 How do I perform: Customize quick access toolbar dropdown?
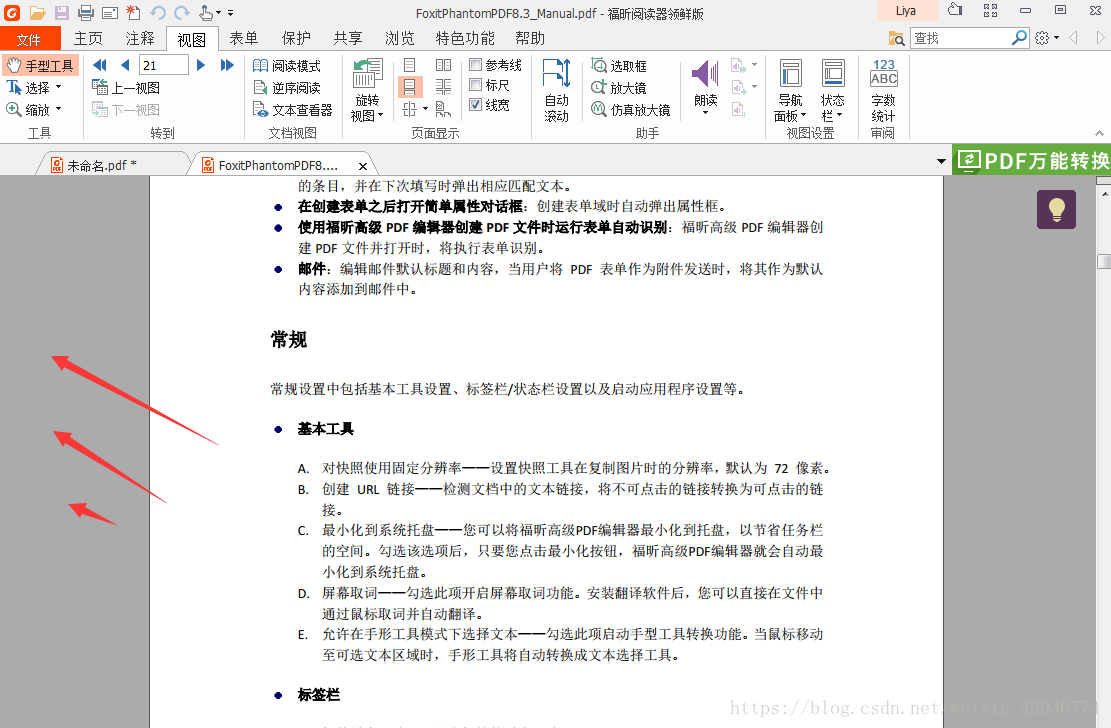[x=230, y=12]
